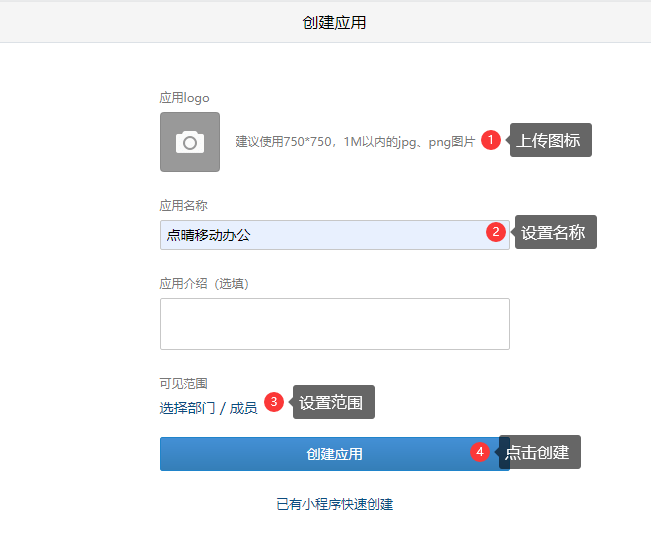Open the 已有小程序快速创建 link

tap(334, 504)
